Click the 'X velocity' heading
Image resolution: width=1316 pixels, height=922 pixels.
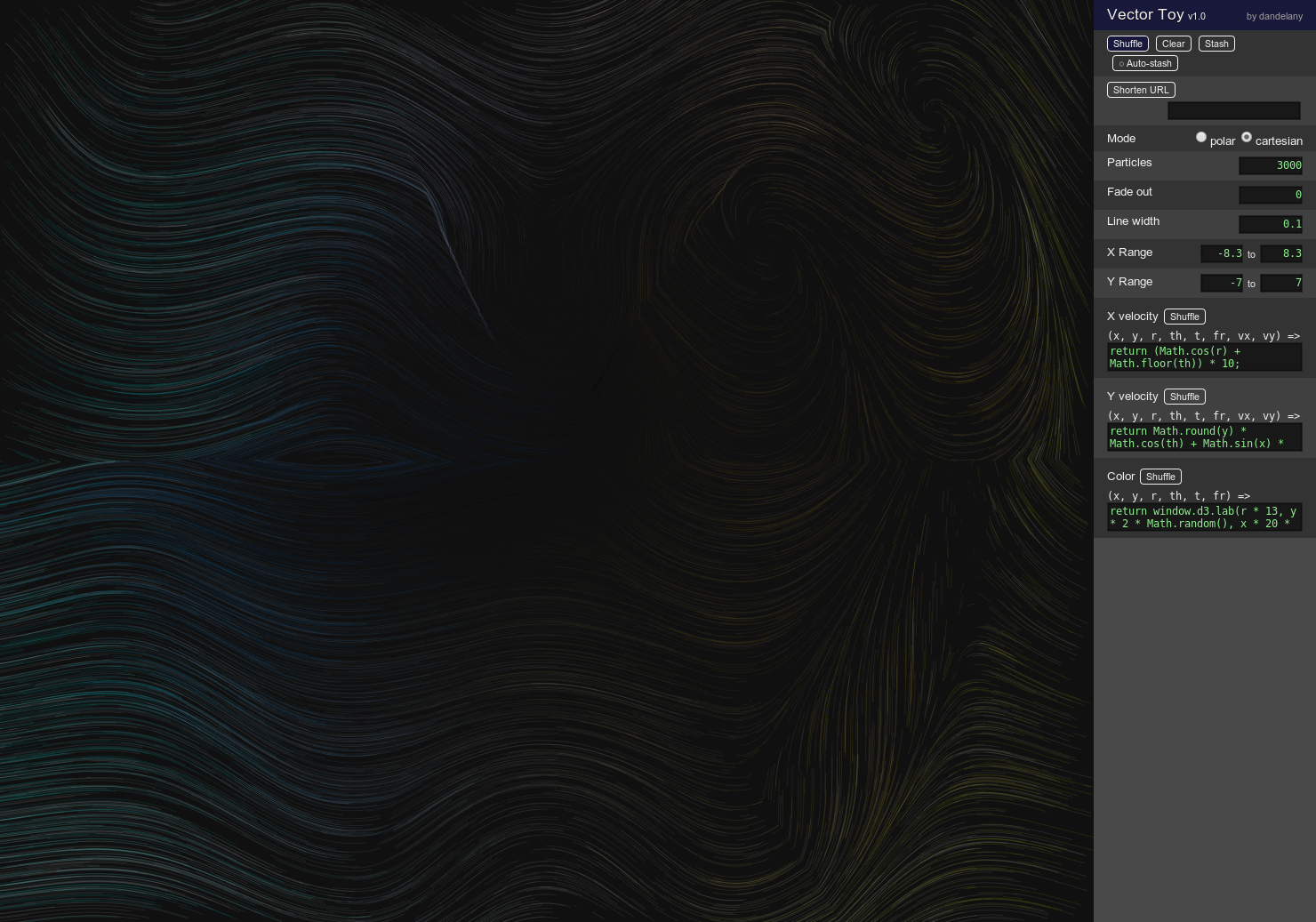(x=1133, y=317)
